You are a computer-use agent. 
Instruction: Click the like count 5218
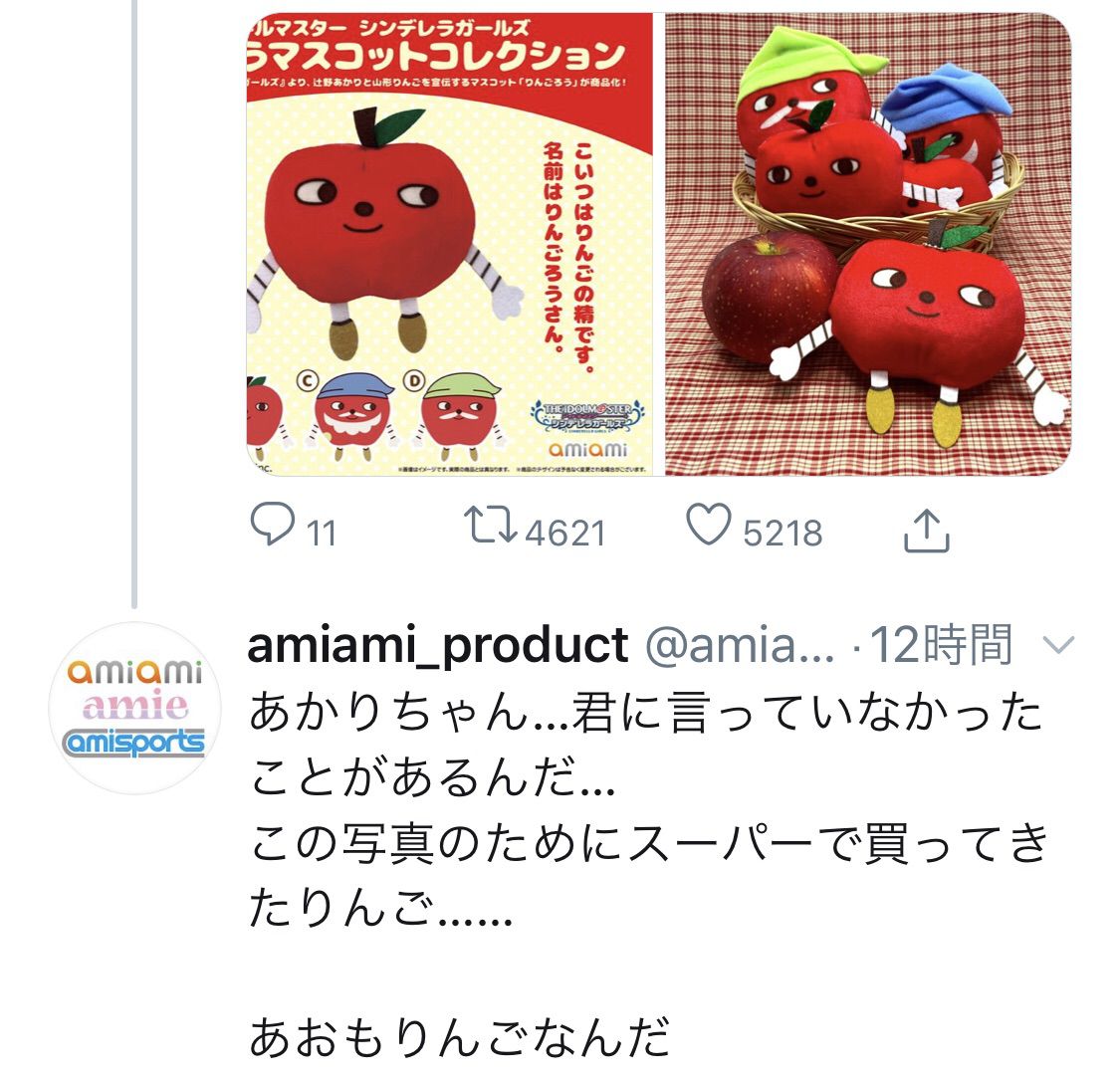(783, 534)
